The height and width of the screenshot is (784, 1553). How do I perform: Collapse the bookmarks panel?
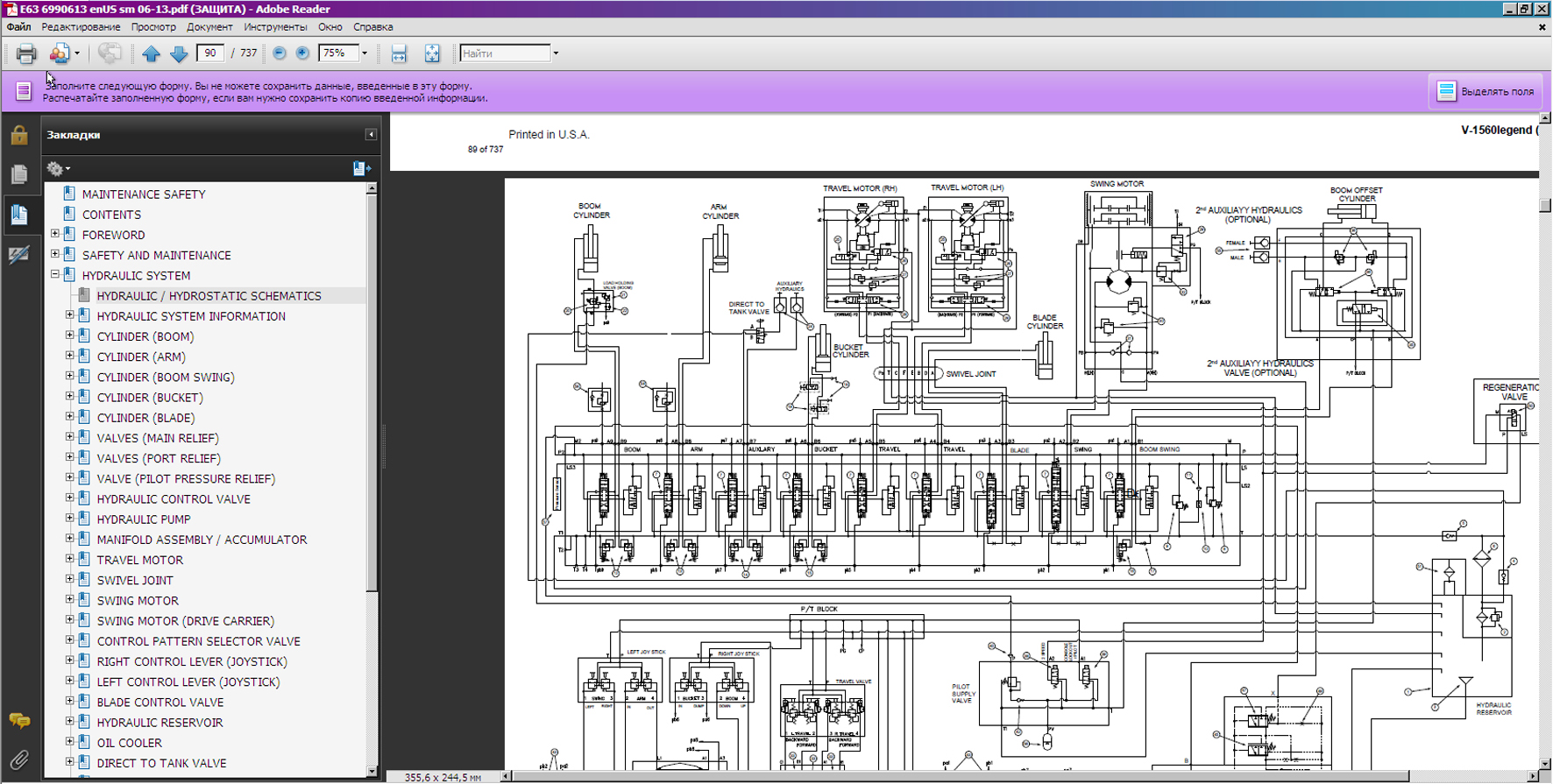click(371, 135)
